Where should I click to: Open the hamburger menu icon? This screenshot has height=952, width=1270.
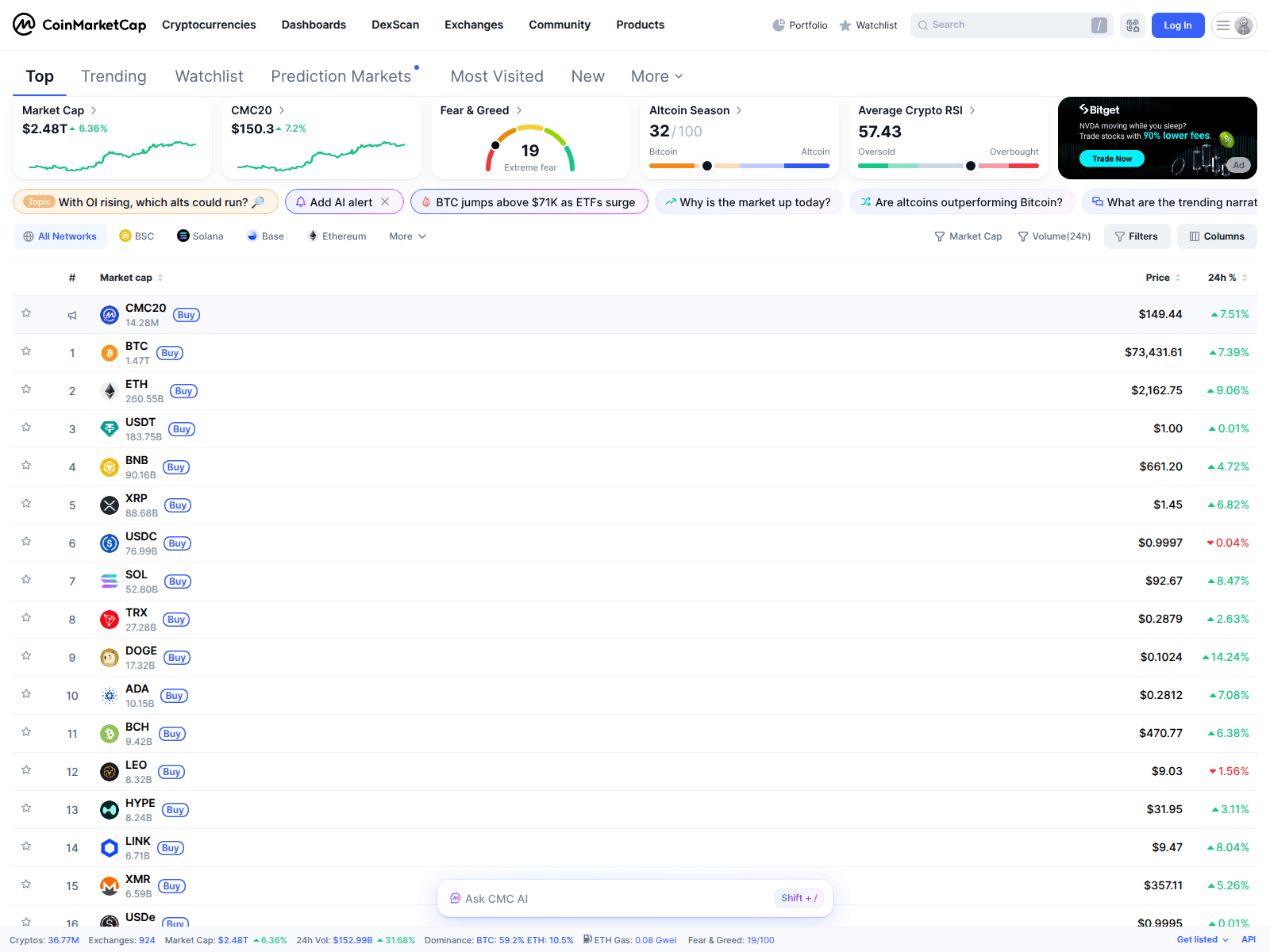(1222, 25)
